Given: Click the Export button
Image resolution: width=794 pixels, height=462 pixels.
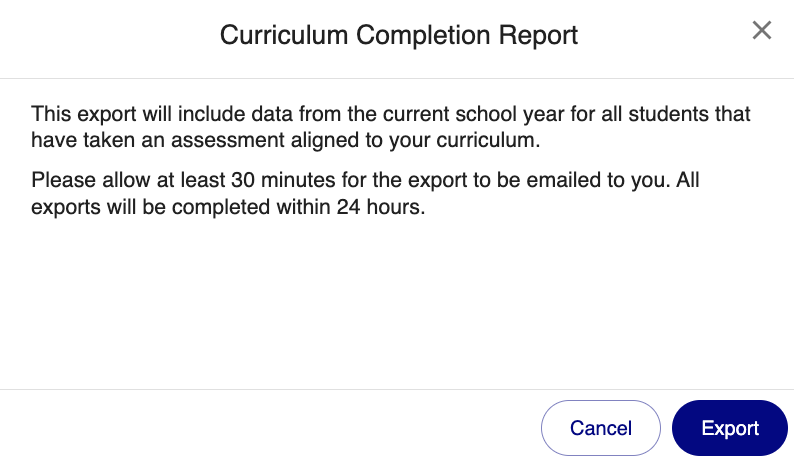Looking at the screenshot, I should pos(730,428).
